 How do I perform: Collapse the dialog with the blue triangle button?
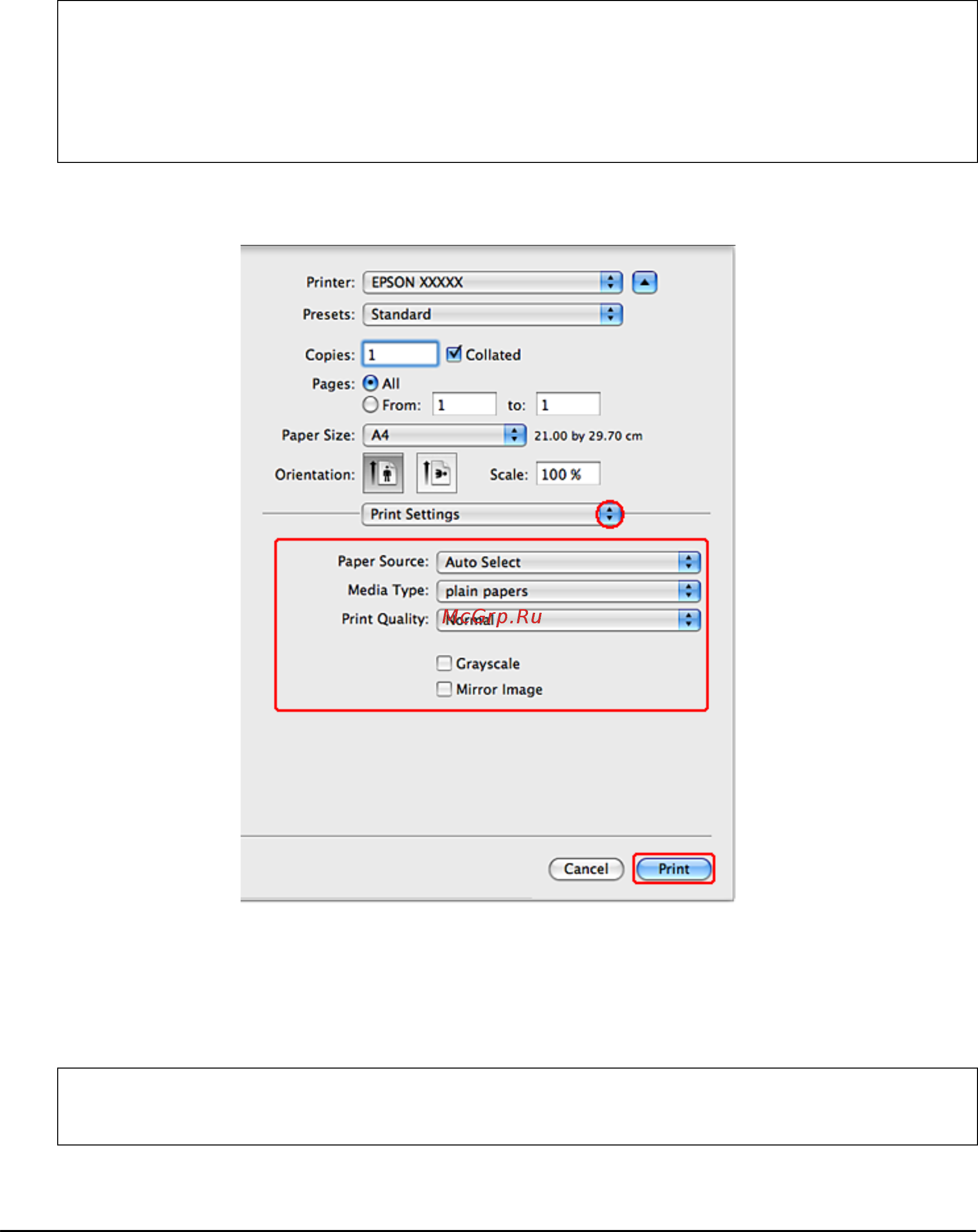(644, 282)
